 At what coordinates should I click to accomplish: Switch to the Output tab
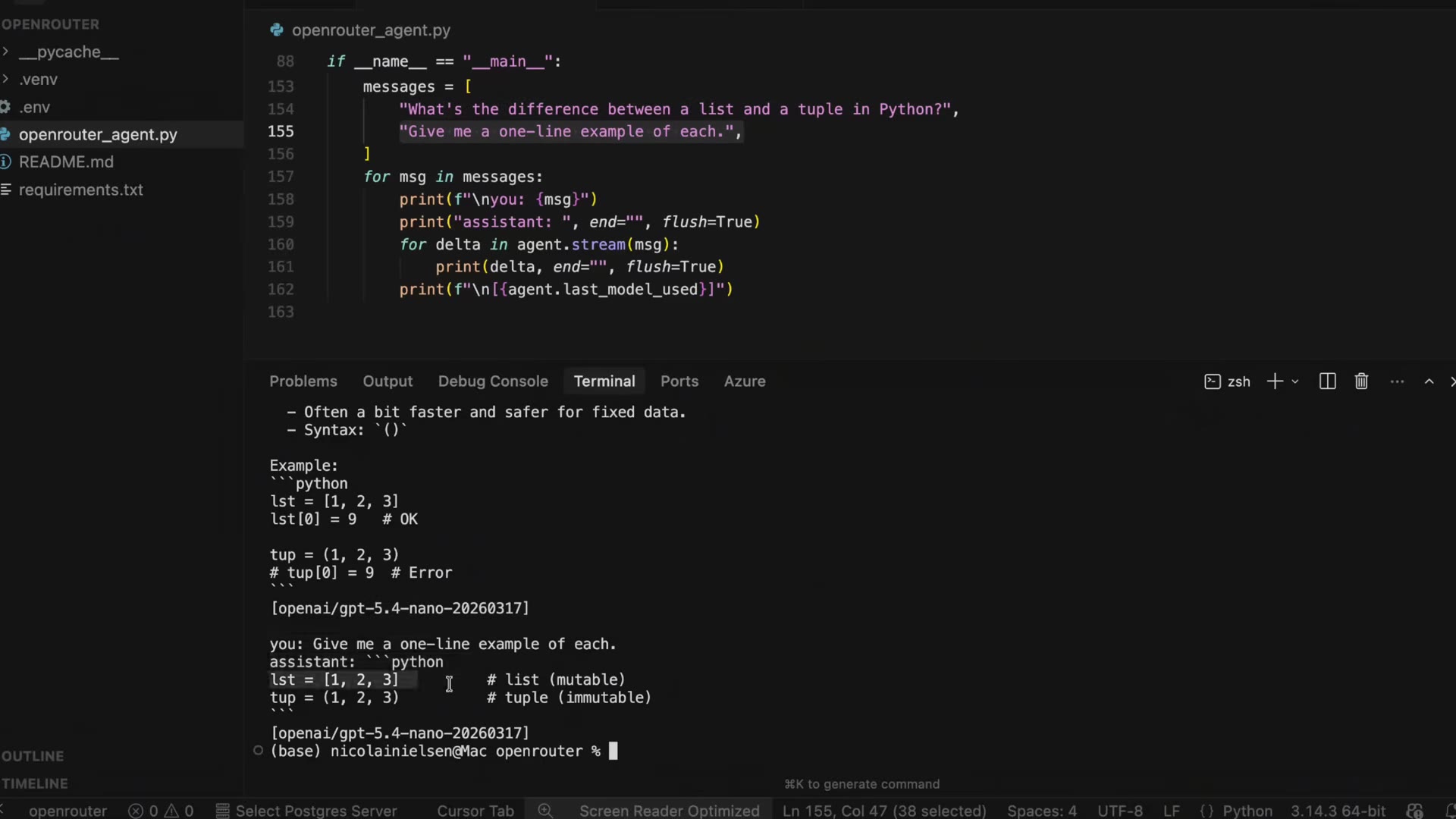pyautogui.click(x=388, y=381)
